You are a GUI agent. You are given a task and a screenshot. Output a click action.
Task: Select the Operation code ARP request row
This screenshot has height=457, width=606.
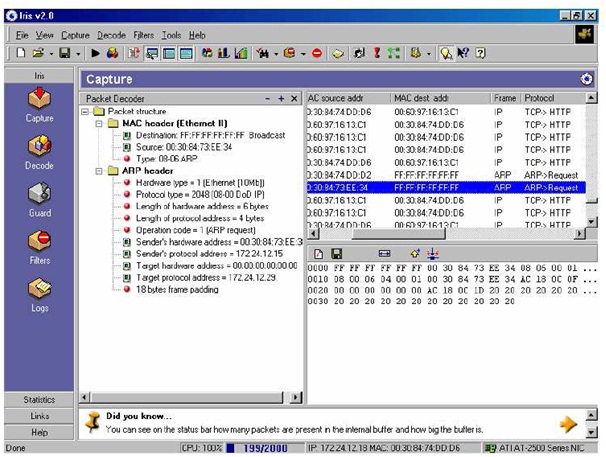[189, 230]
